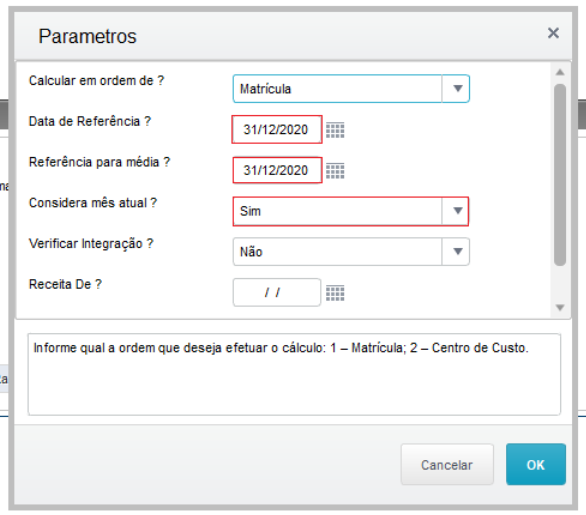Click the vertical scrollbar thumb
The height and width of the screenshot is (515, 586).
coord(559,175)
